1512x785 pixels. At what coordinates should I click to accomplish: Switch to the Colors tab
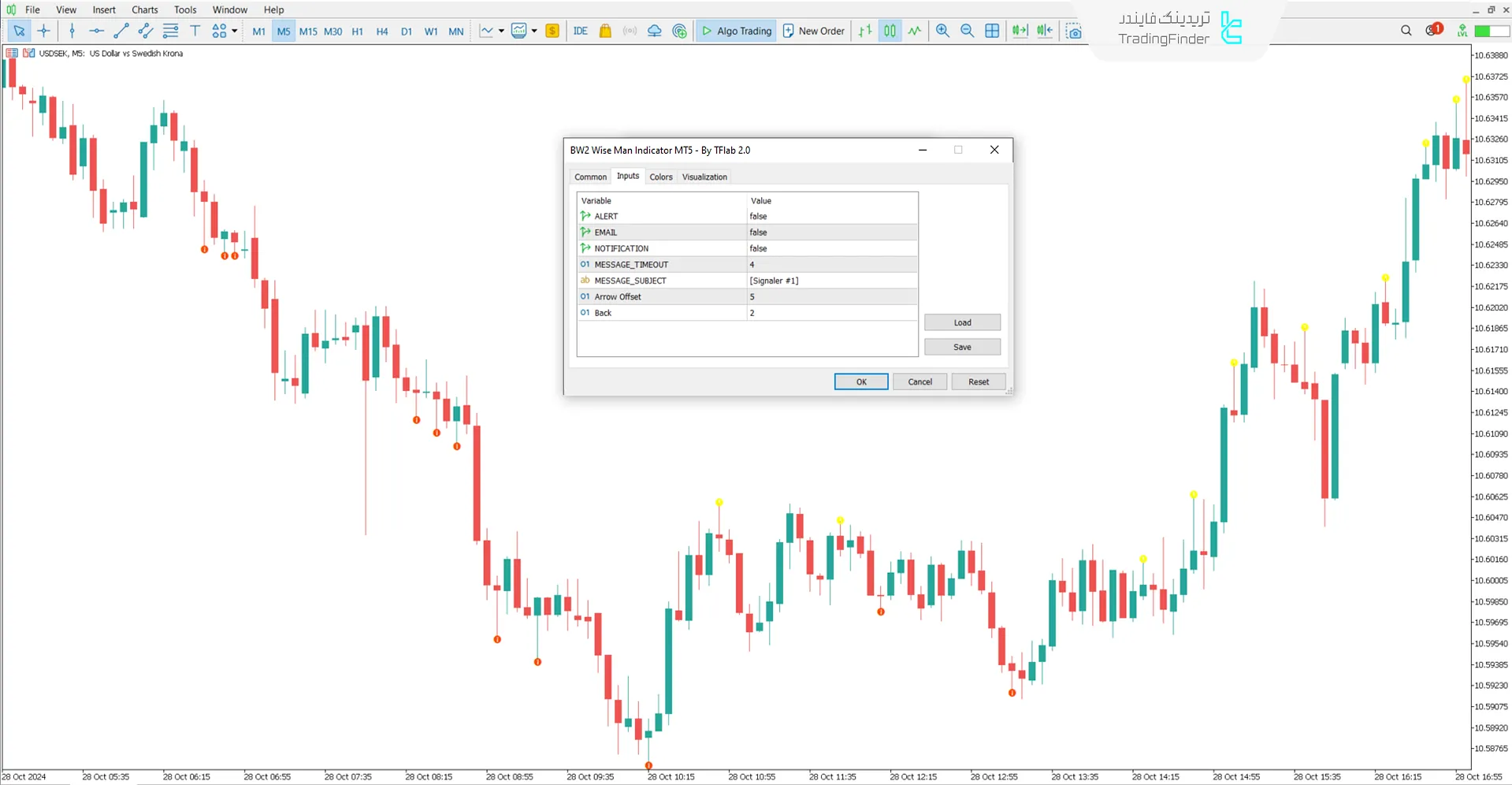coord(660,177)
